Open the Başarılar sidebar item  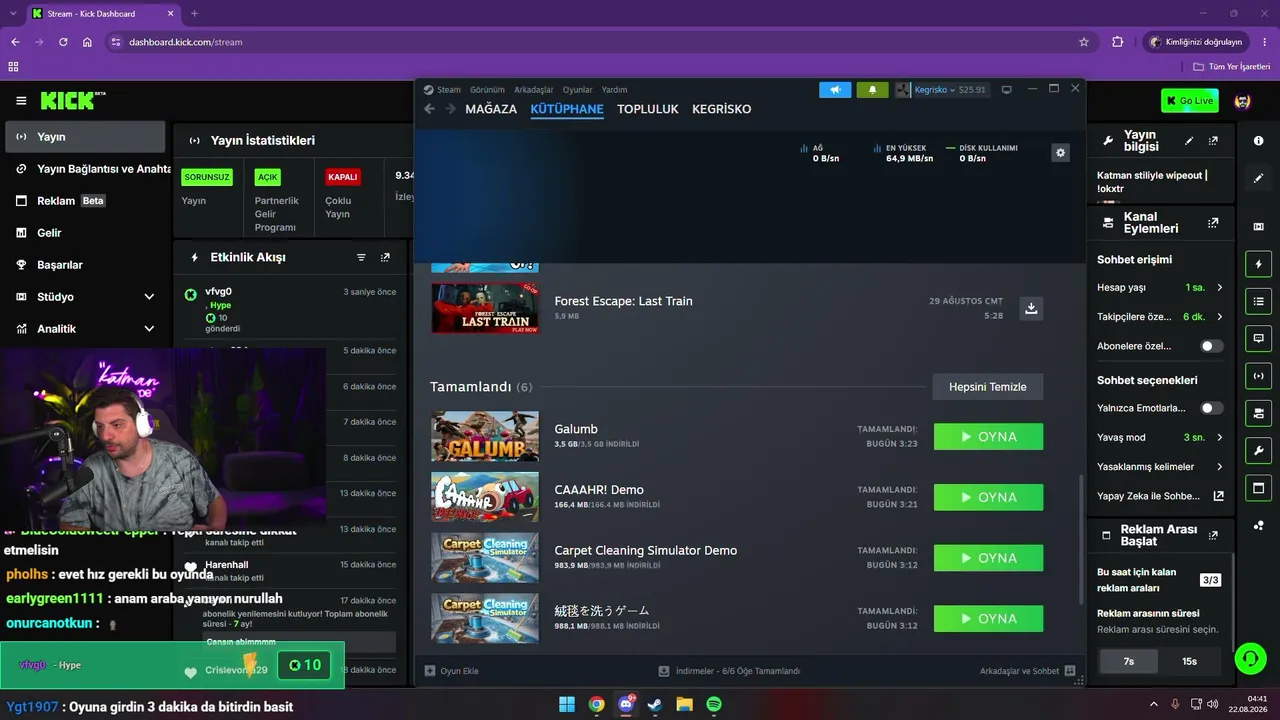click(x=85, y=265)
